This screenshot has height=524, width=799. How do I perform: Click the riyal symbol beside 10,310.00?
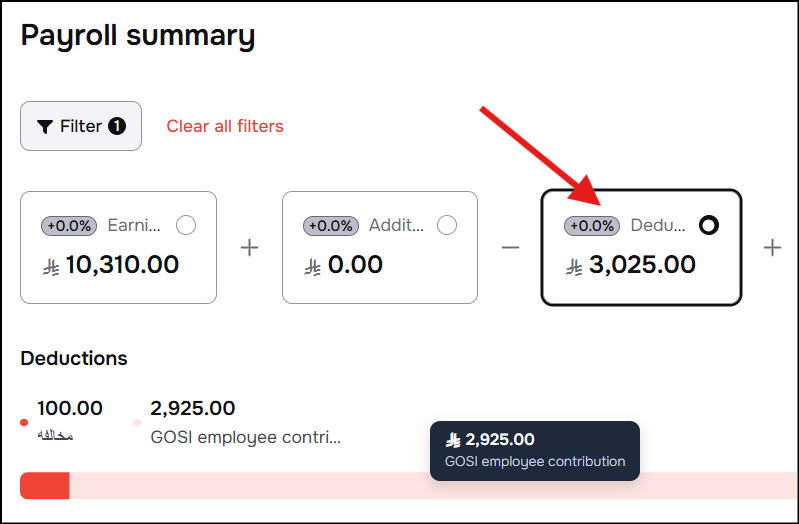(51, 267)
